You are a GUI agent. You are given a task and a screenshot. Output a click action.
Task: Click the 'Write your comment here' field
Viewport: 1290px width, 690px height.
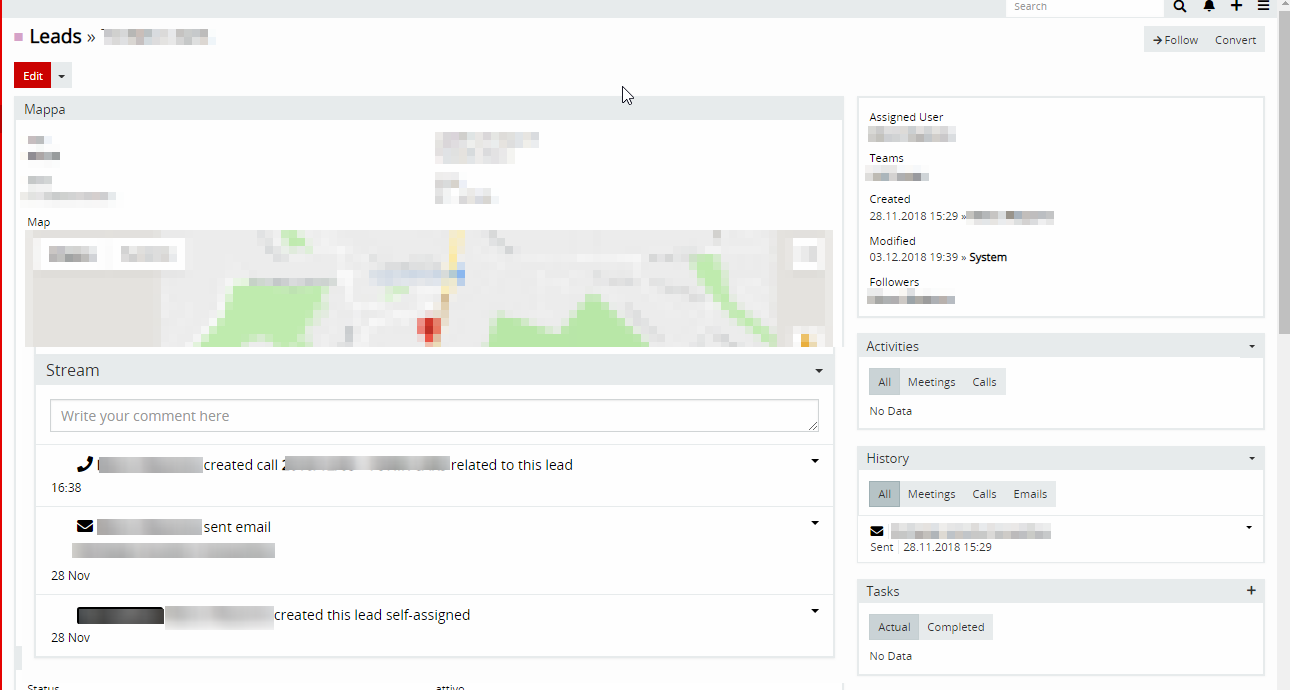coord(434,416)
